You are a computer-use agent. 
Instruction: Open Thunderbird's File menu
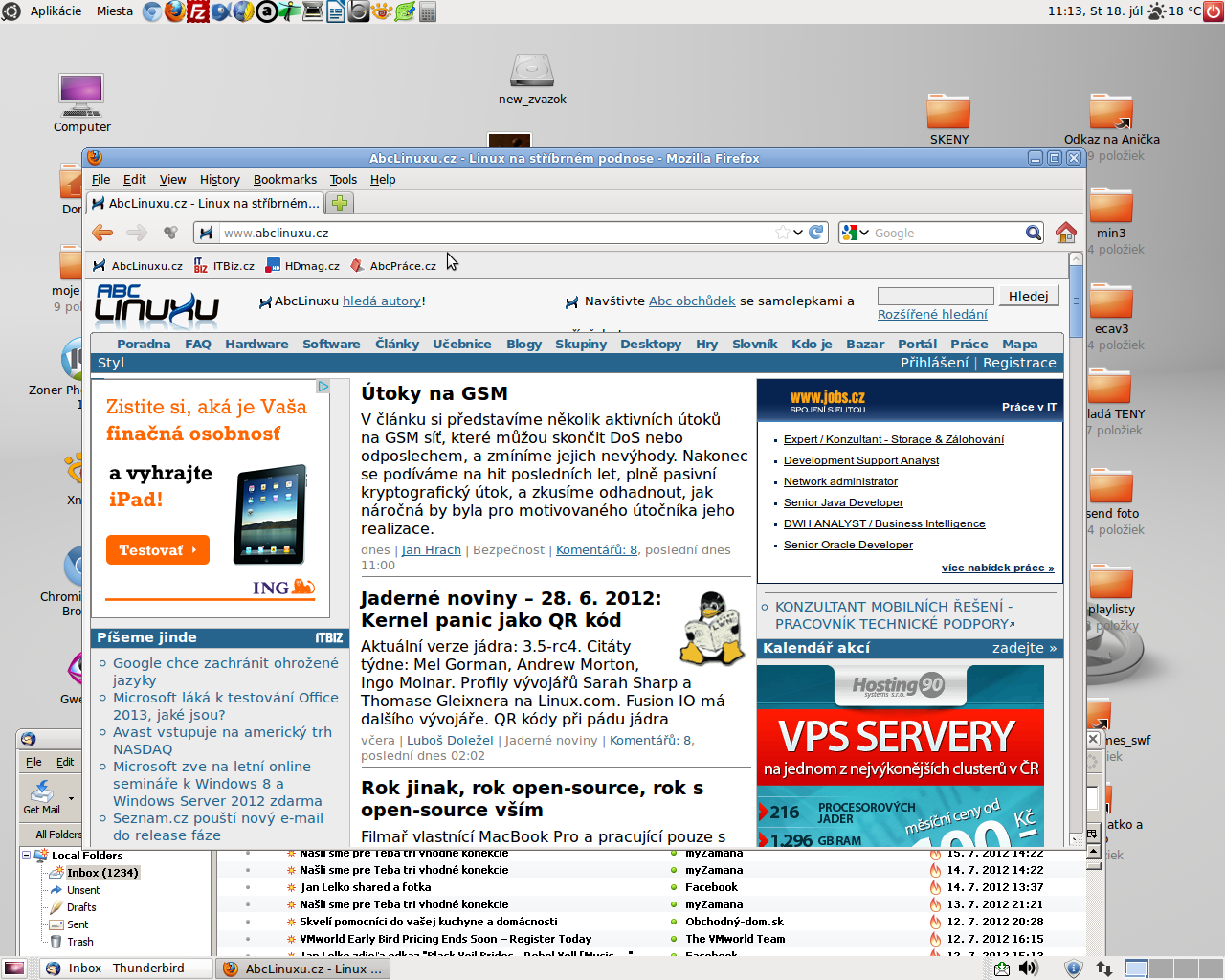tap(33, 762)
